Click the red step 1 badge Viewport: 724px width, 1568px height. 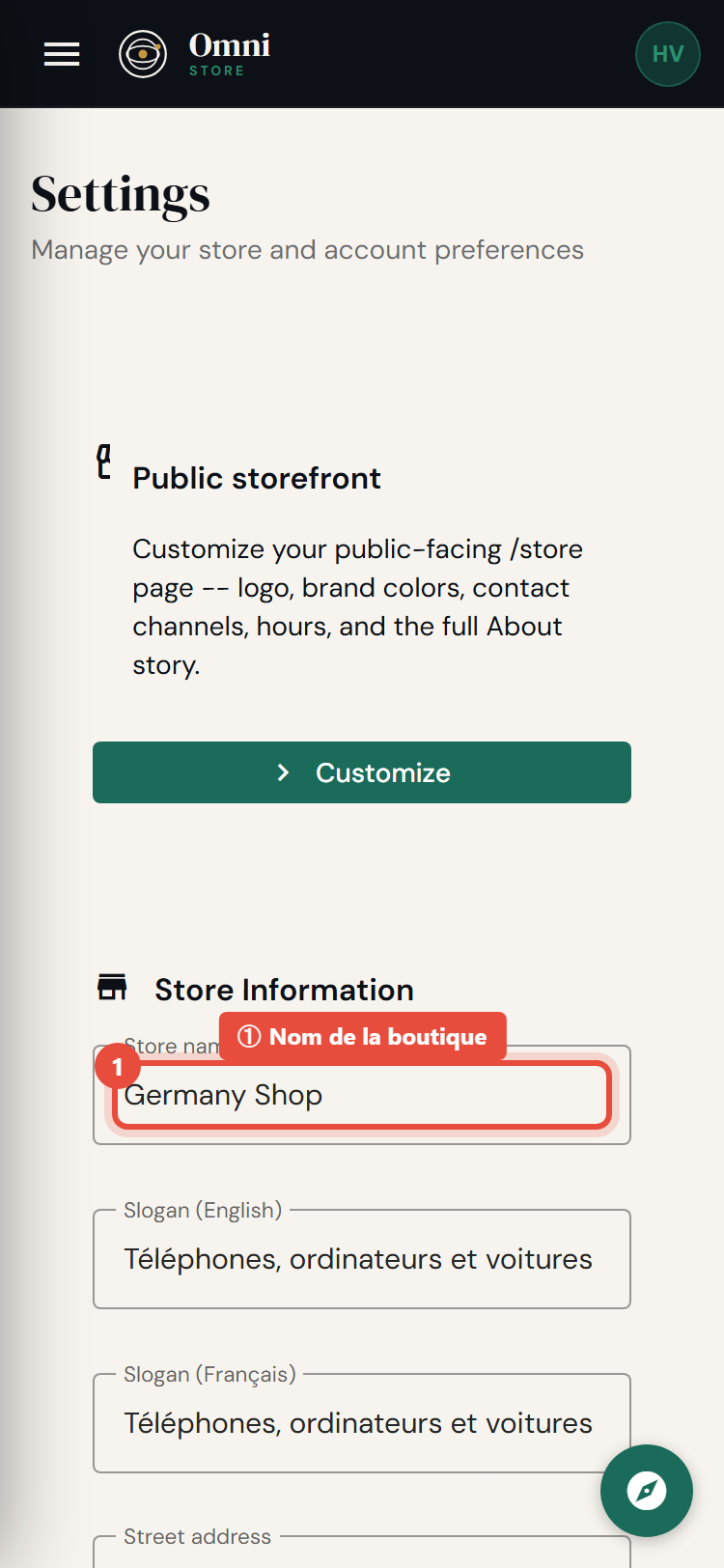coord(118,1066)
